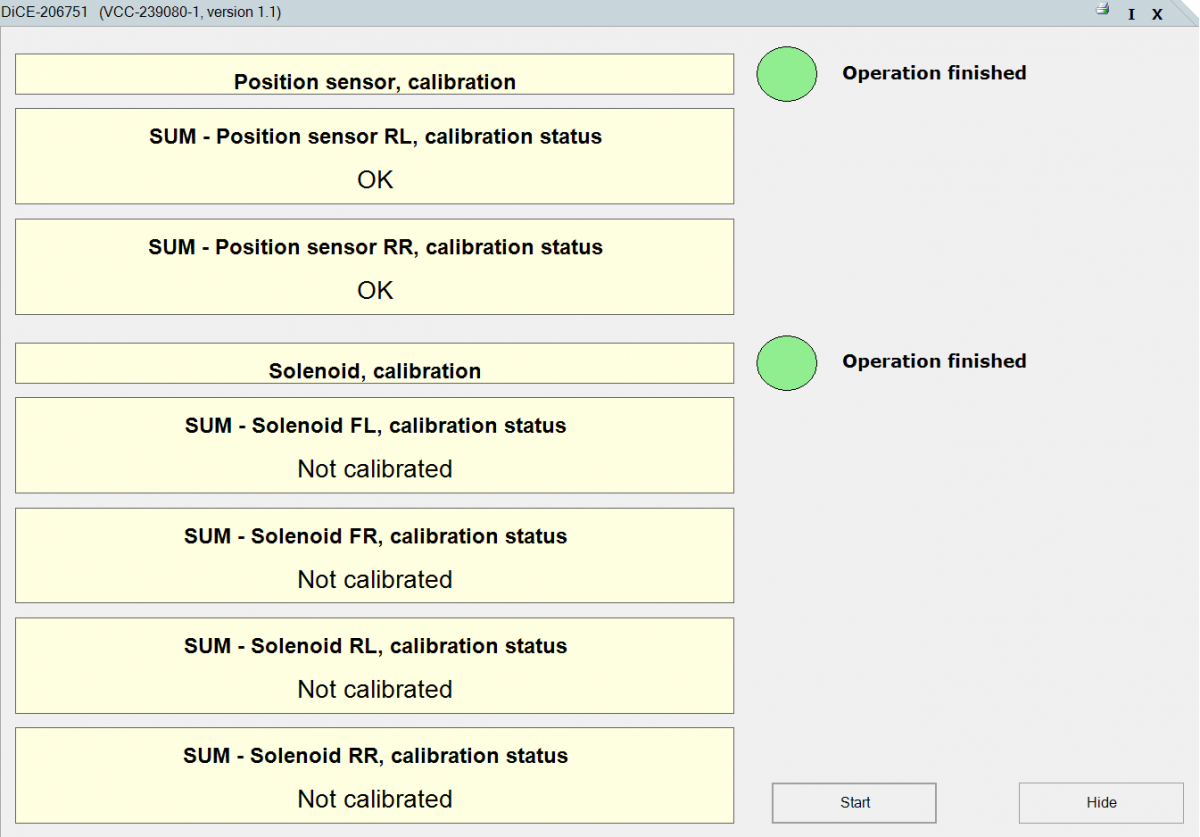This screenshot has height=837, width=1200.
Task: Click Solenoid FL calibration status box
Action: pos(375,445)
